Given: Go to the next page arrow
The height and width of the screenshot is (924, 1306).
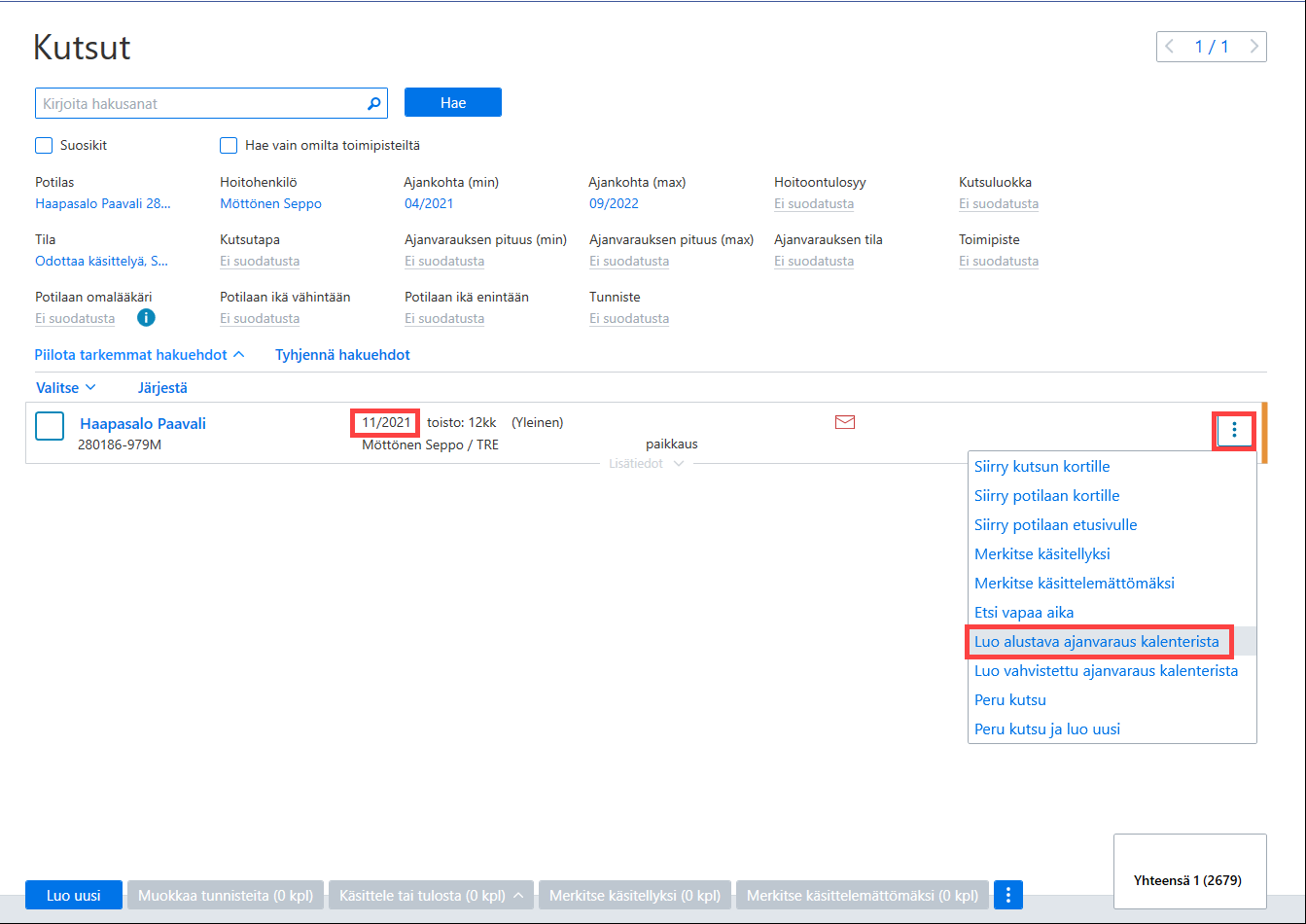Looking at the screenshot, I should point(1254,47).
